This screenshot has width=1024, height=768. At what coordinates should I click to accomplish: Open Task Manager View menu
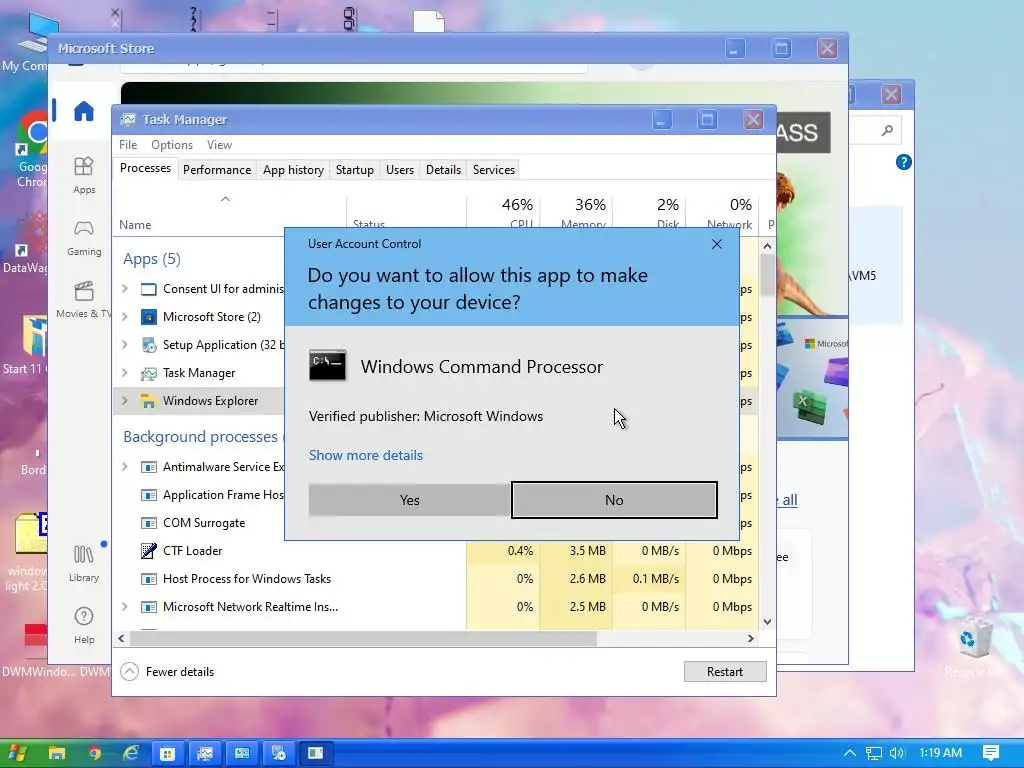point(219,145)
